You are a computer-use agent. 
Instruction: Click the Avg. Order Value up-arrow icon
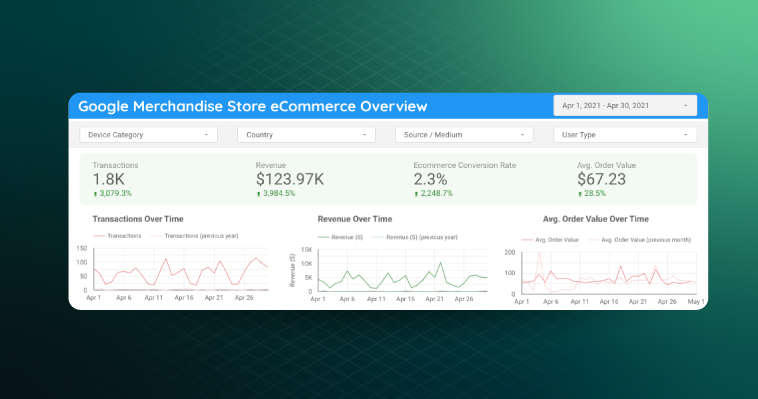click(580, 194)
